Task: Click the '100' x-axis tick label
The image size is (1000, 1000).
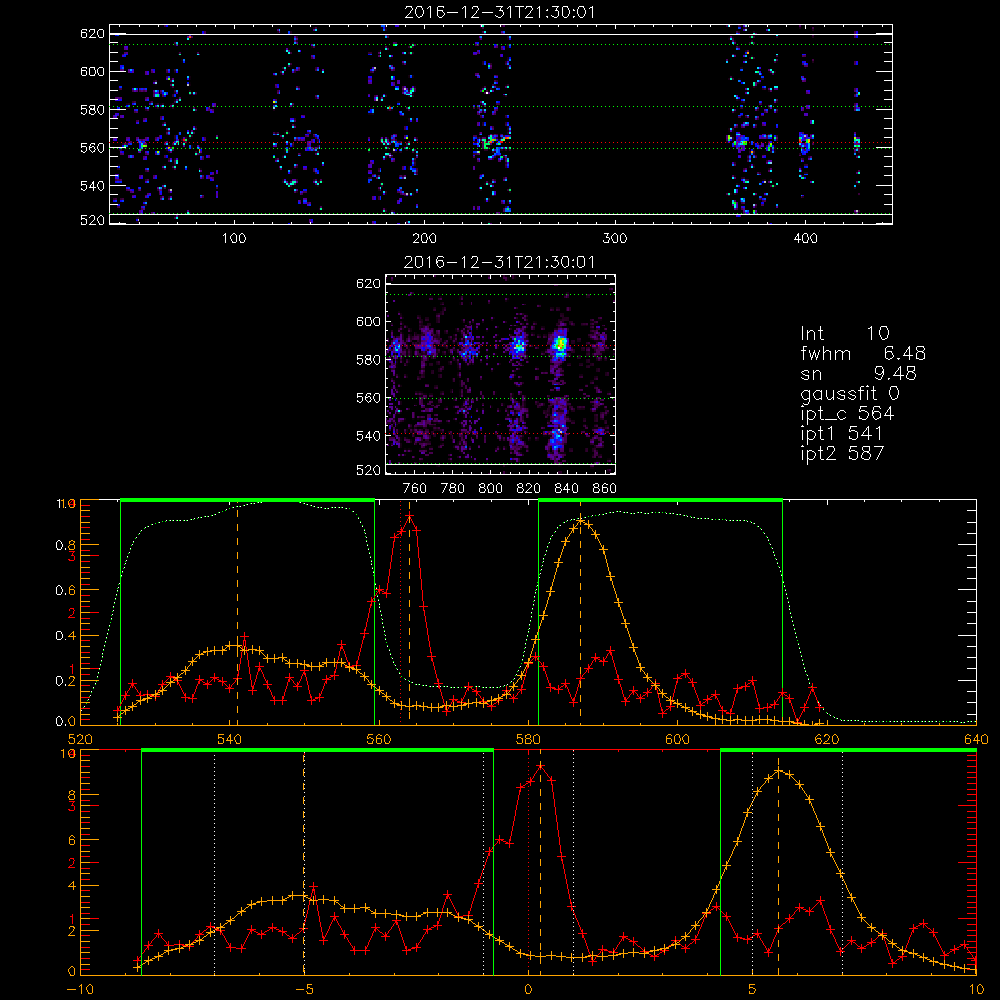Action: point(234,239)
